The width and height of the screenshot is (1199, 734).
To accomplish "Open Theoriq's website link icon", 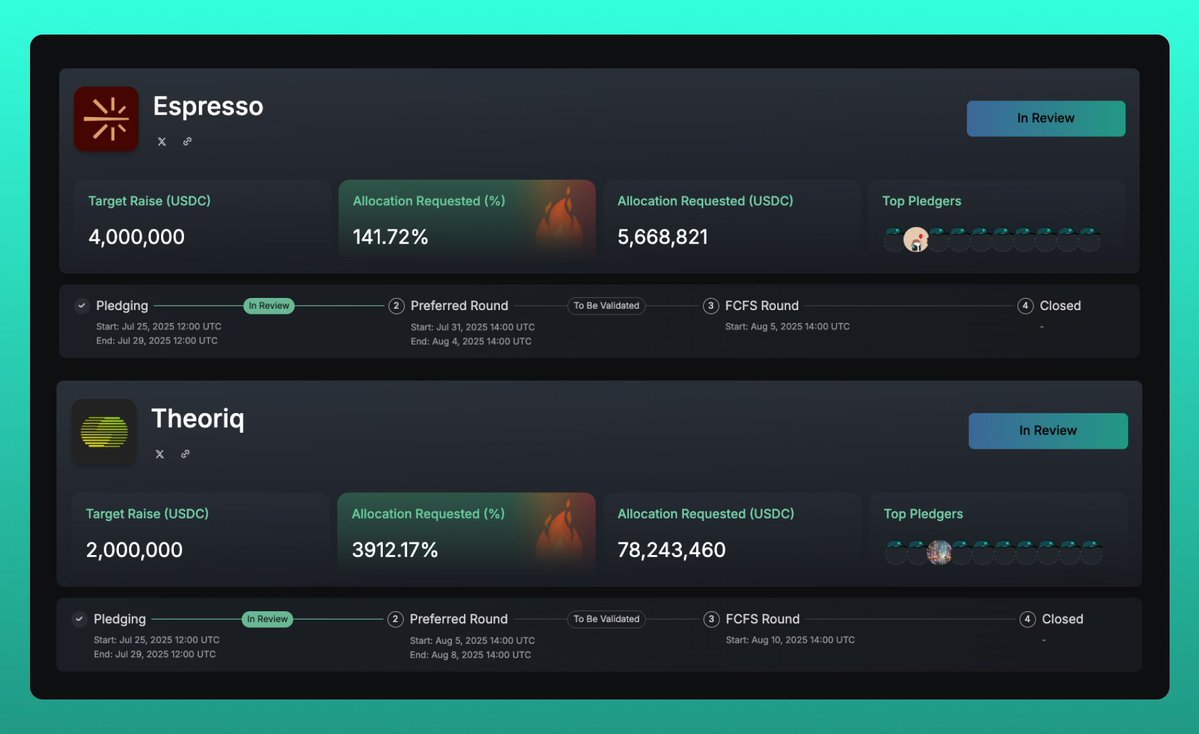I will (185, 454).
